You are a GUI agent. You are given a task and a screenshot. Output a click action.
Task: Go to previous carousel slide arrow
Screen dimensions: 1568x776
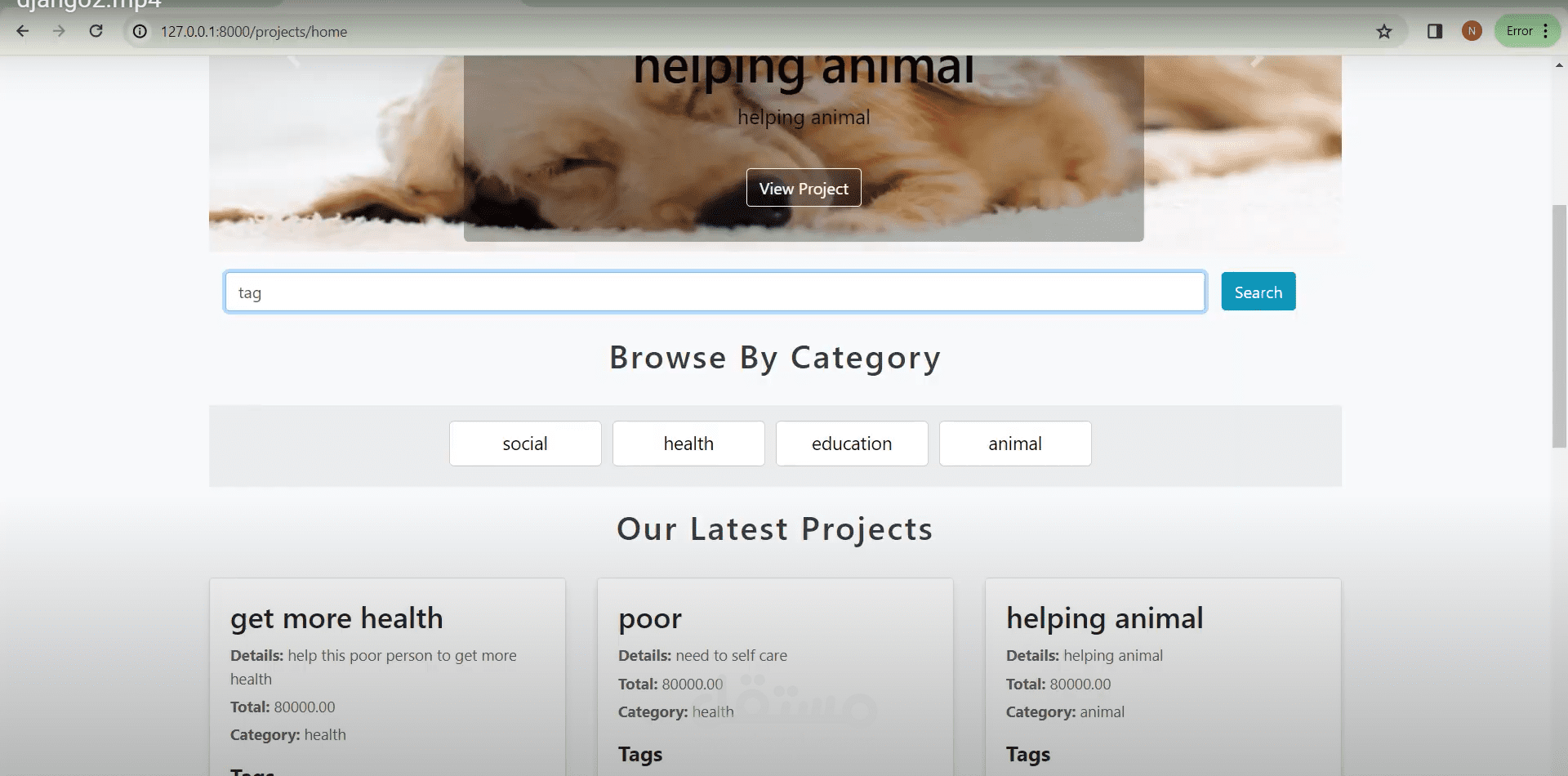[294, 60]
